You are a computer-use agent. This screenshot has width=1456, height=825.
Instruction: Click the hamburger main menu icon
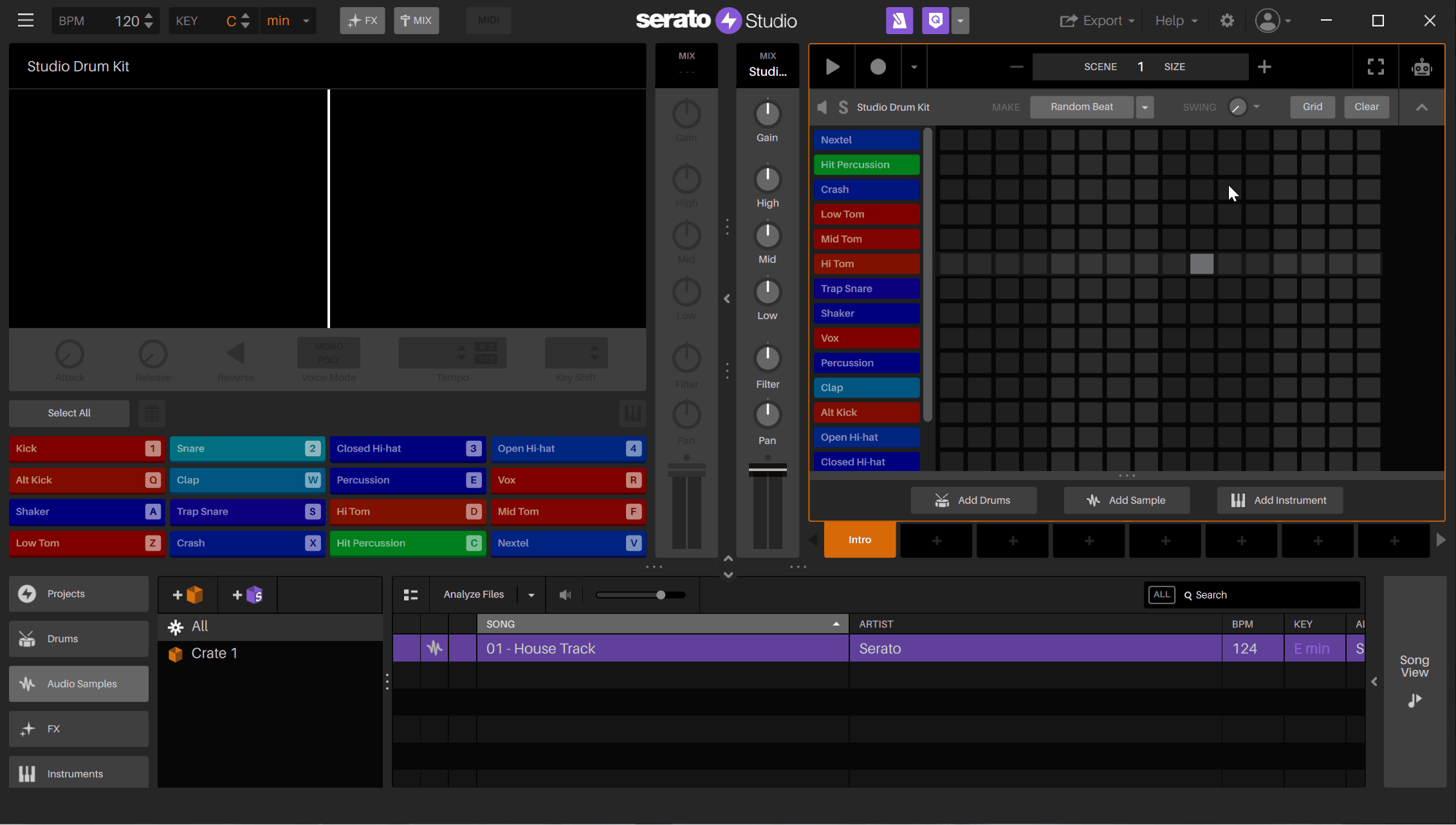[x=26, y=21]
